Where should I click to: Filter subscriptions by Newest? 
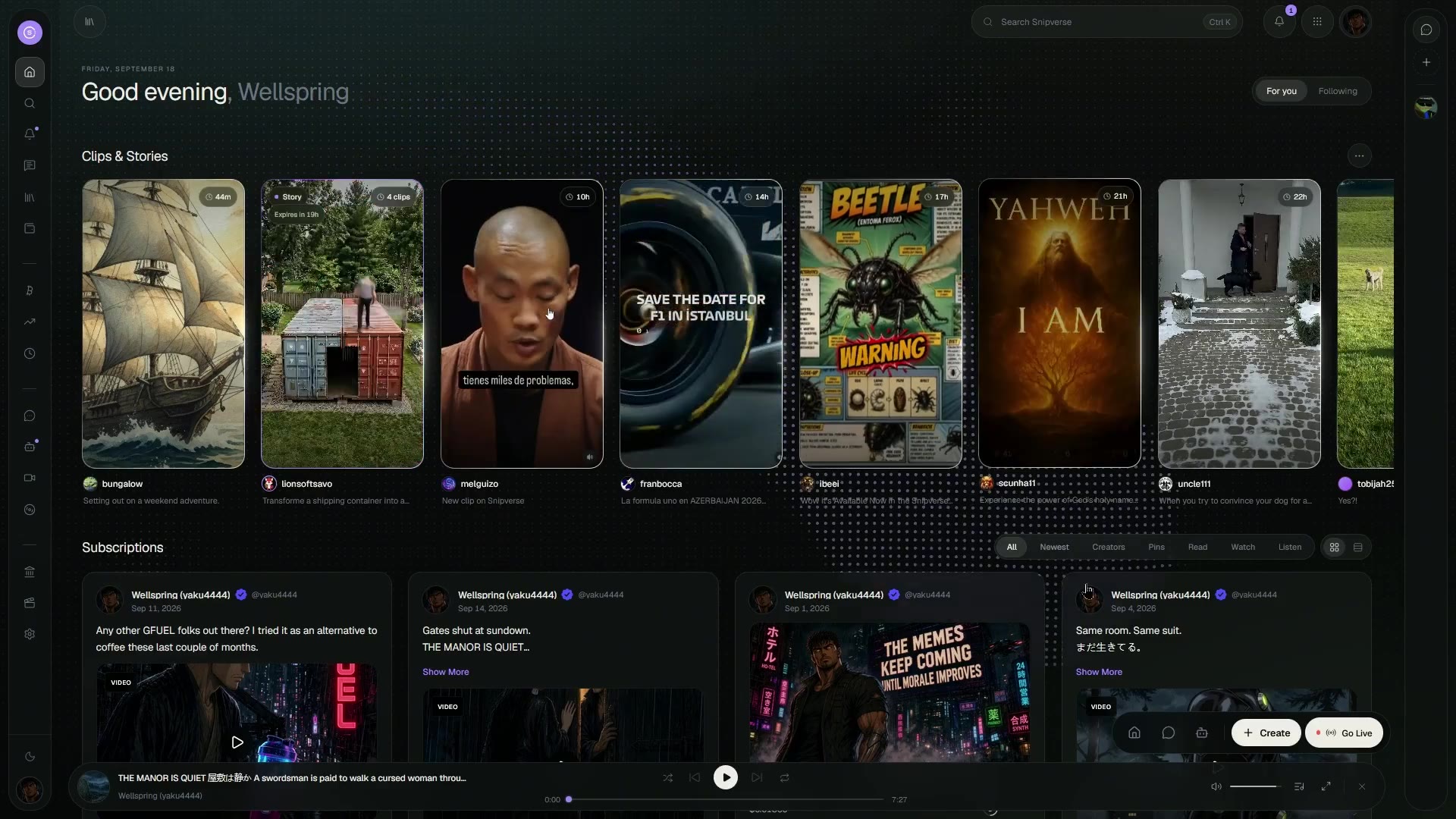1054,547
